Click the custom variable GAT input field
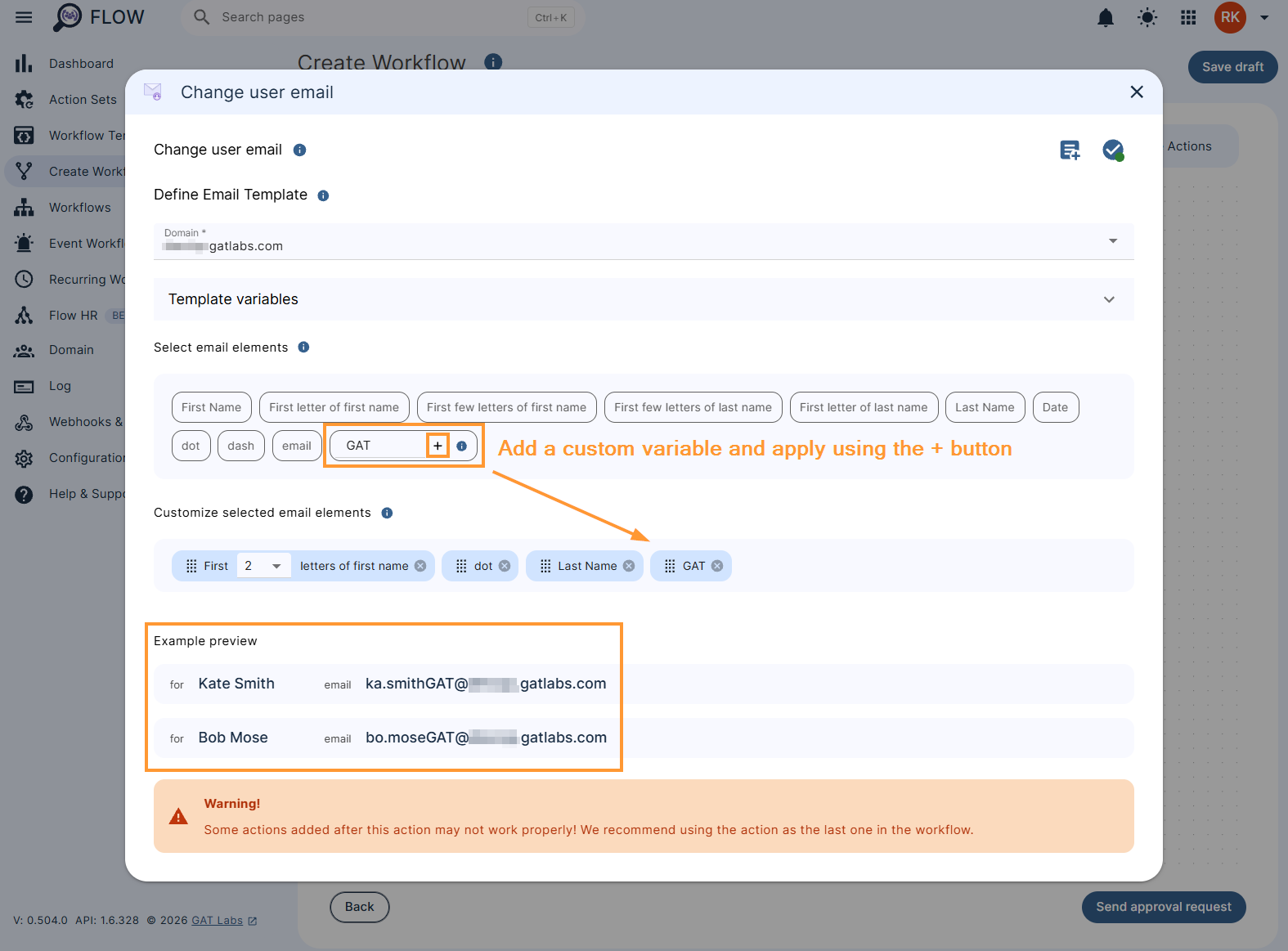Screen dimensions: 1288x951 click(x=382, y=446)
